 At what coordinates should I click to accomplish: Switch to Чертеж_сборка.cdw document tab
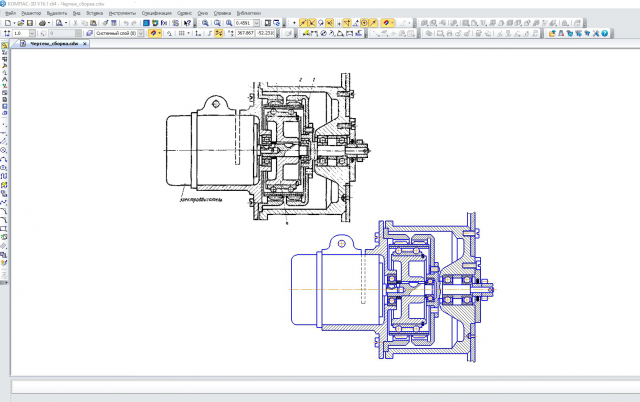click(x=54, y=44)
